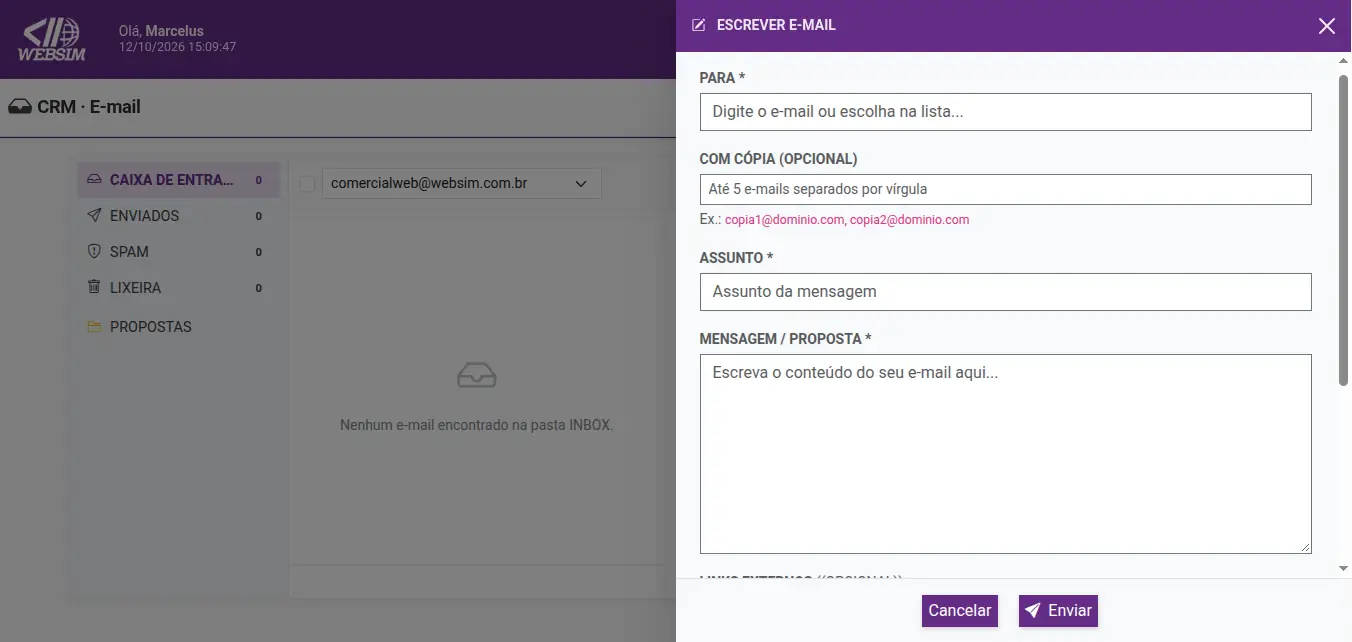Click the copia2@dominio.com example text
This screenshot has height=642, width=1352.
point(909,220)
